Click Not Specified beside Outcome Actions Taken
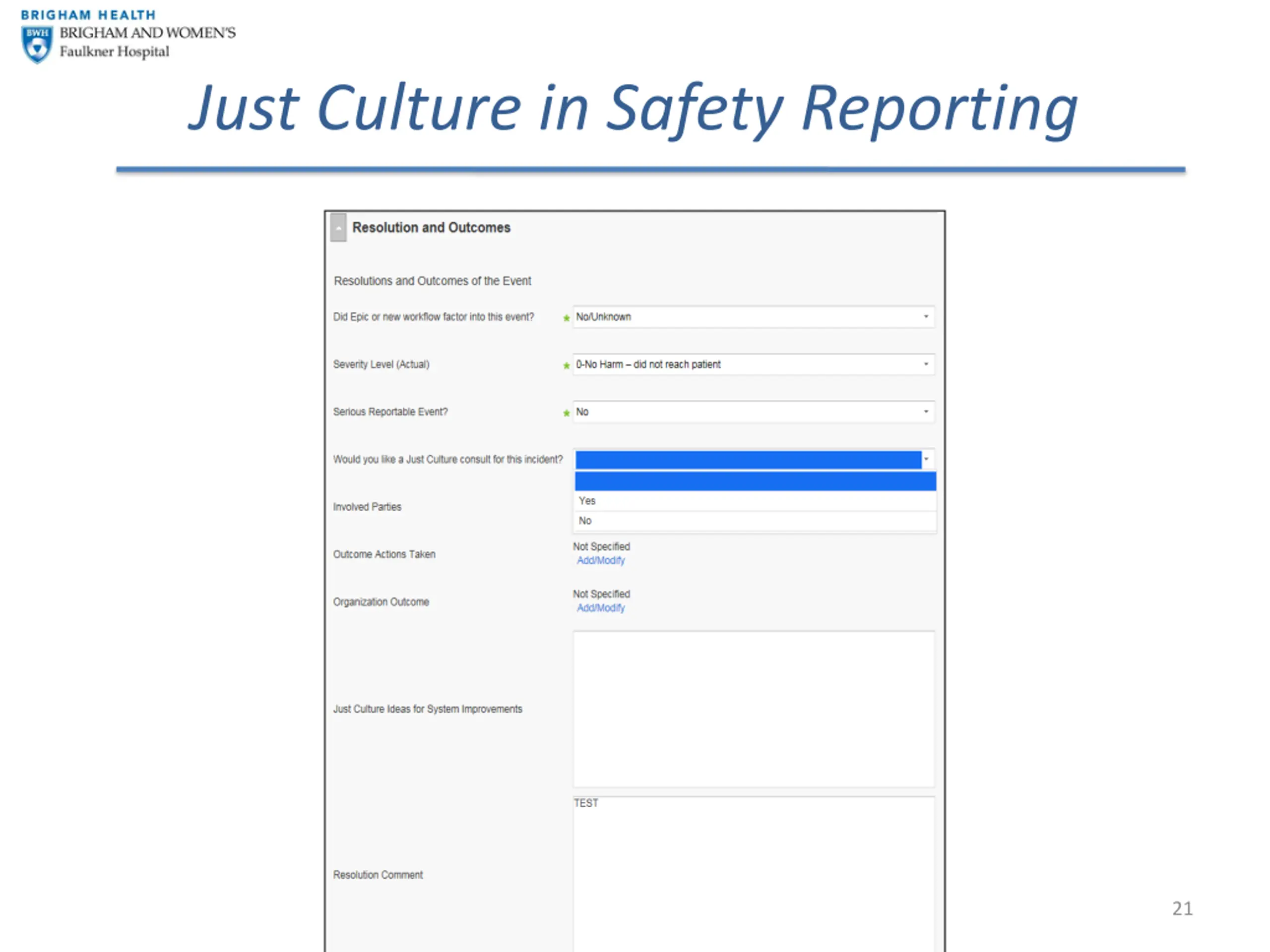Image resolution: width=1270 pixels, height=952 pixels. click(601, 546)
